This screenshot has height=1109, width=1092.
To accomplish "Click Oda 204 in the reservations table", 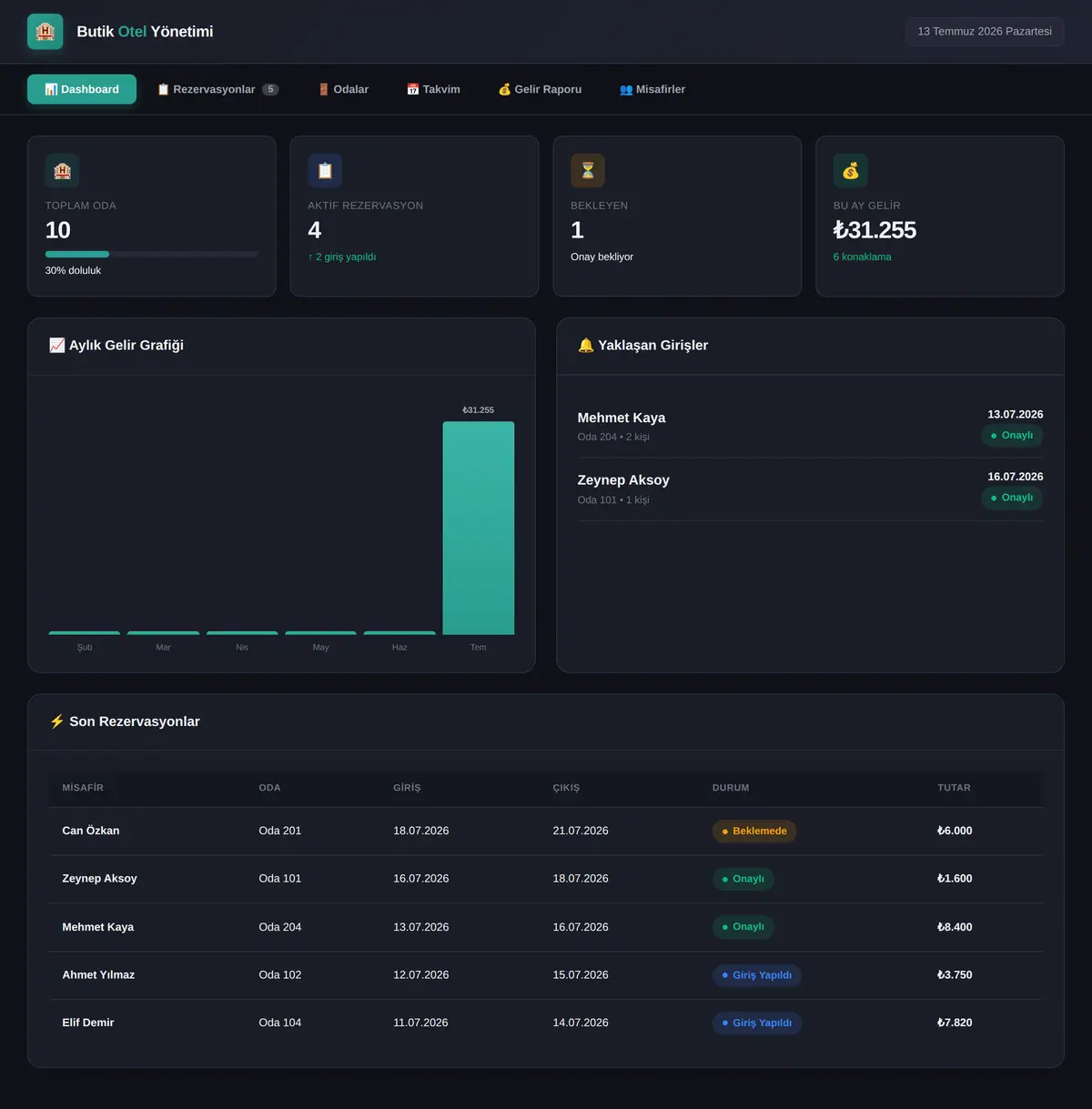I will (280, 927).
